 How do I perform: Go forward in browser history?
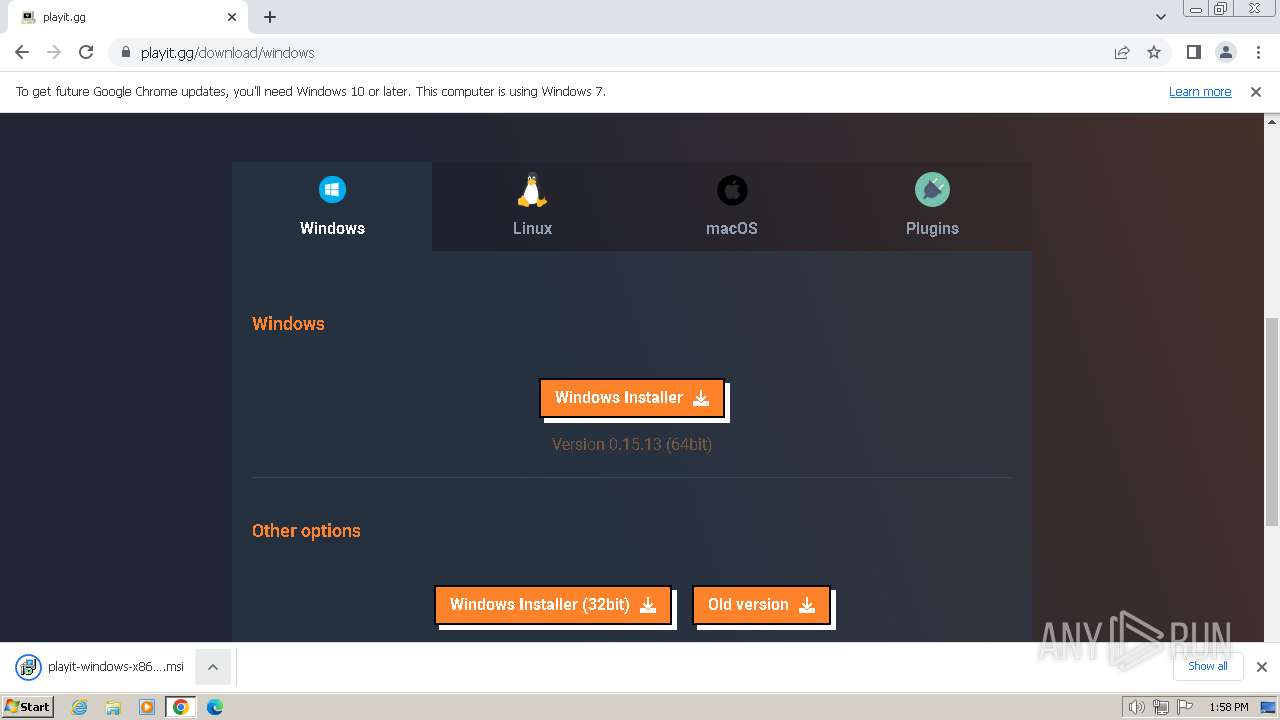(x=54, y=52)
